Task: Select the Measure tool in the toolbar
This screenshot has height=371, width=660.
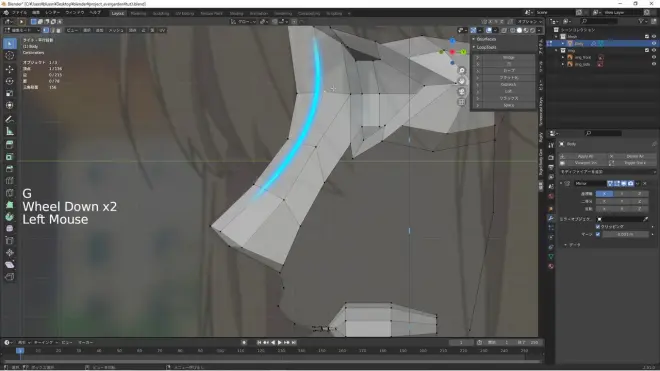Action: click(x=10, y=132)
